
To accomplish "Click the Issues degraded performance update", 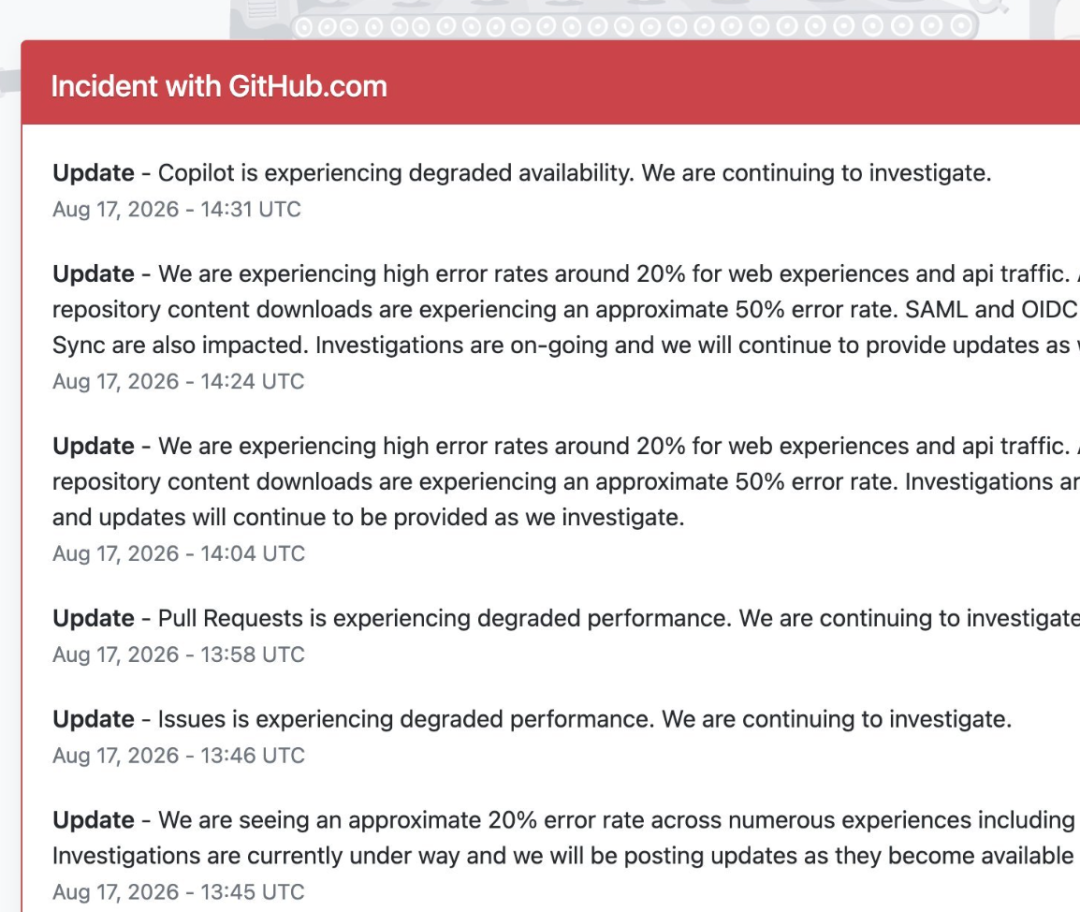I will coord(532,719).
